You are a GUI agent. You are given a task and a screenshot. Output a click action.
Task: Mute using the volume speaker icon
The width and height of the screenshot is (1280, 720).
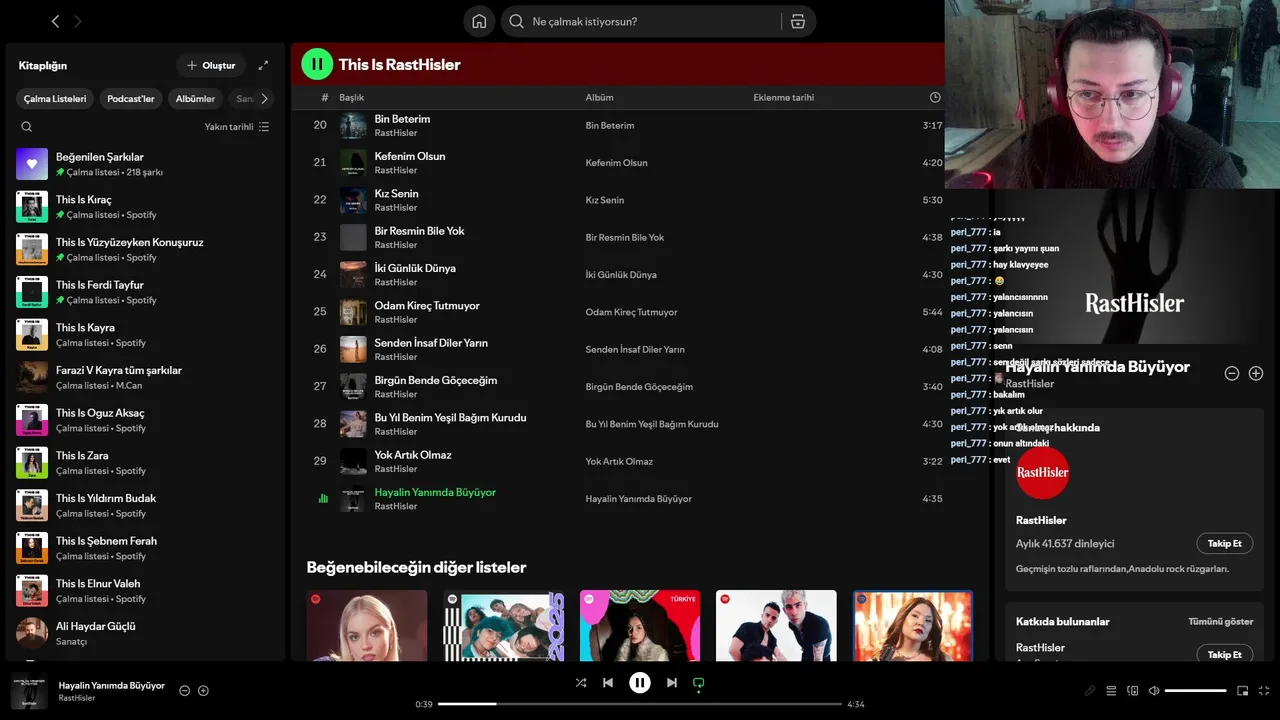1154,691
